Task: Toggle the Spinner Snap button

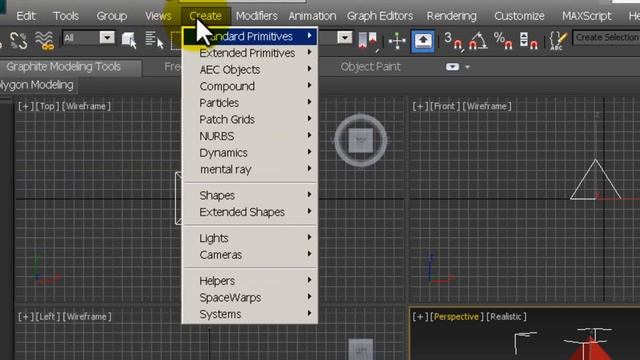Action: [x=529, y=41]
